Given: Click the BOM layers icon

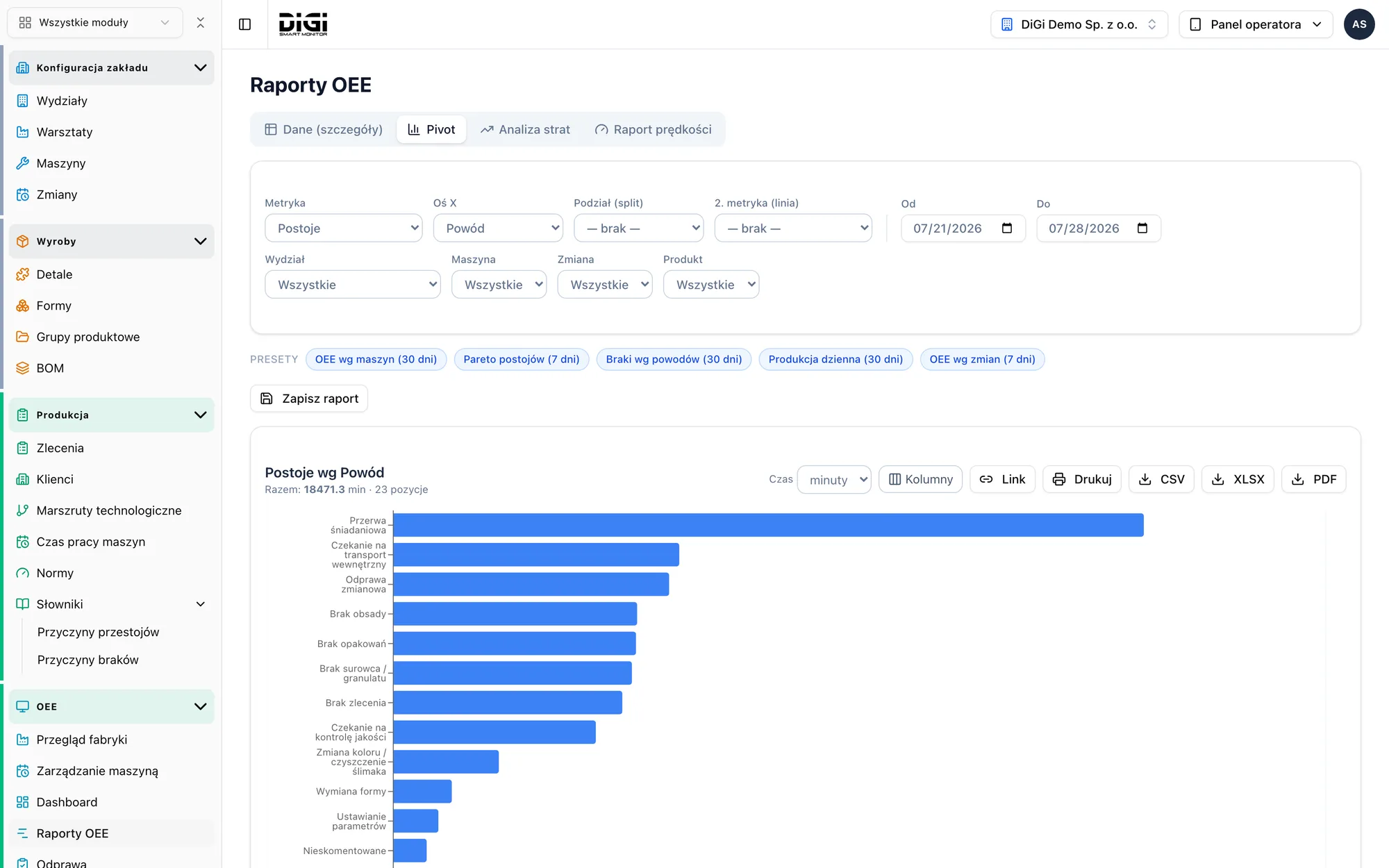Looking at the screenshot, I should [23, 368].
